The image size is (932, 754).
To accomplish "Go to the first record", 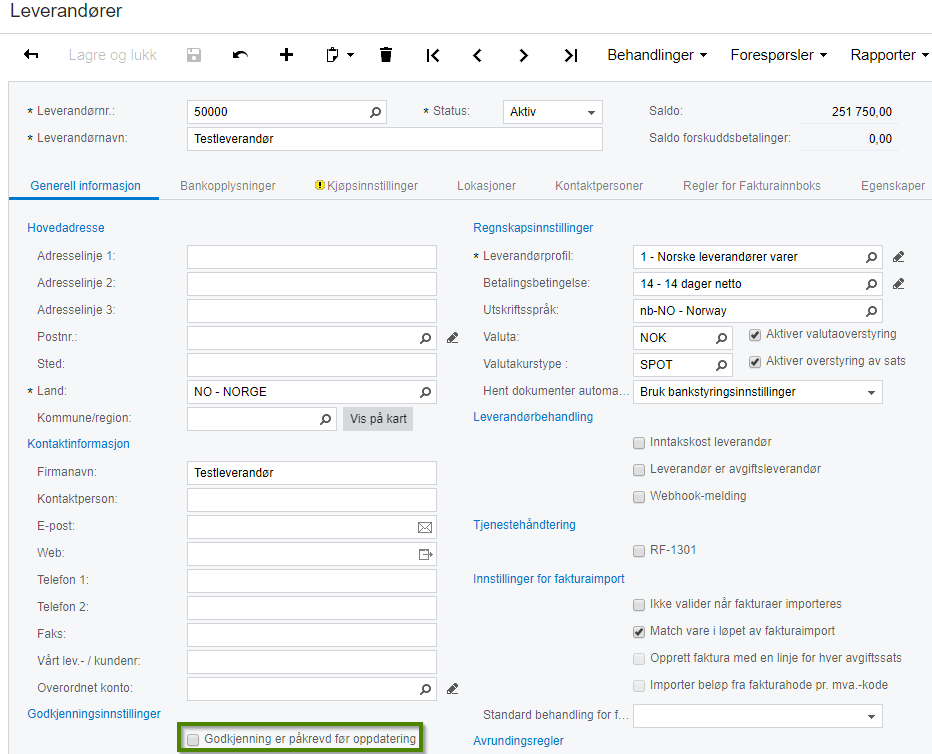I will tap(432, 55).
